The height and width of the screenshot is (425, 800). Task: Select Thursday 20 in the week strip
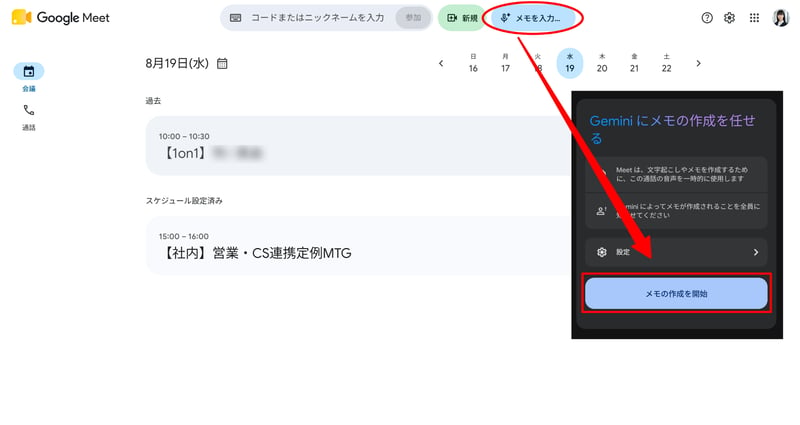click(x=602, y=63)
